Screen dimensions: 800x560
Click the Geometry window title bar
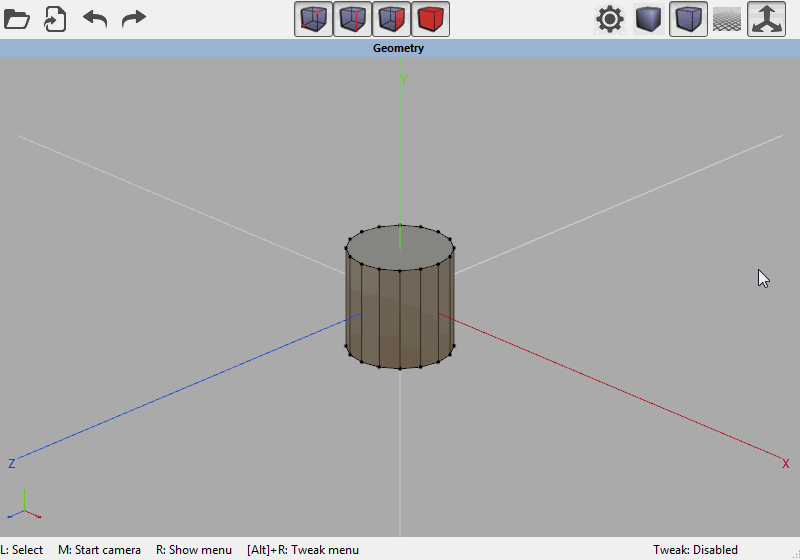click(x=398, y=48)
